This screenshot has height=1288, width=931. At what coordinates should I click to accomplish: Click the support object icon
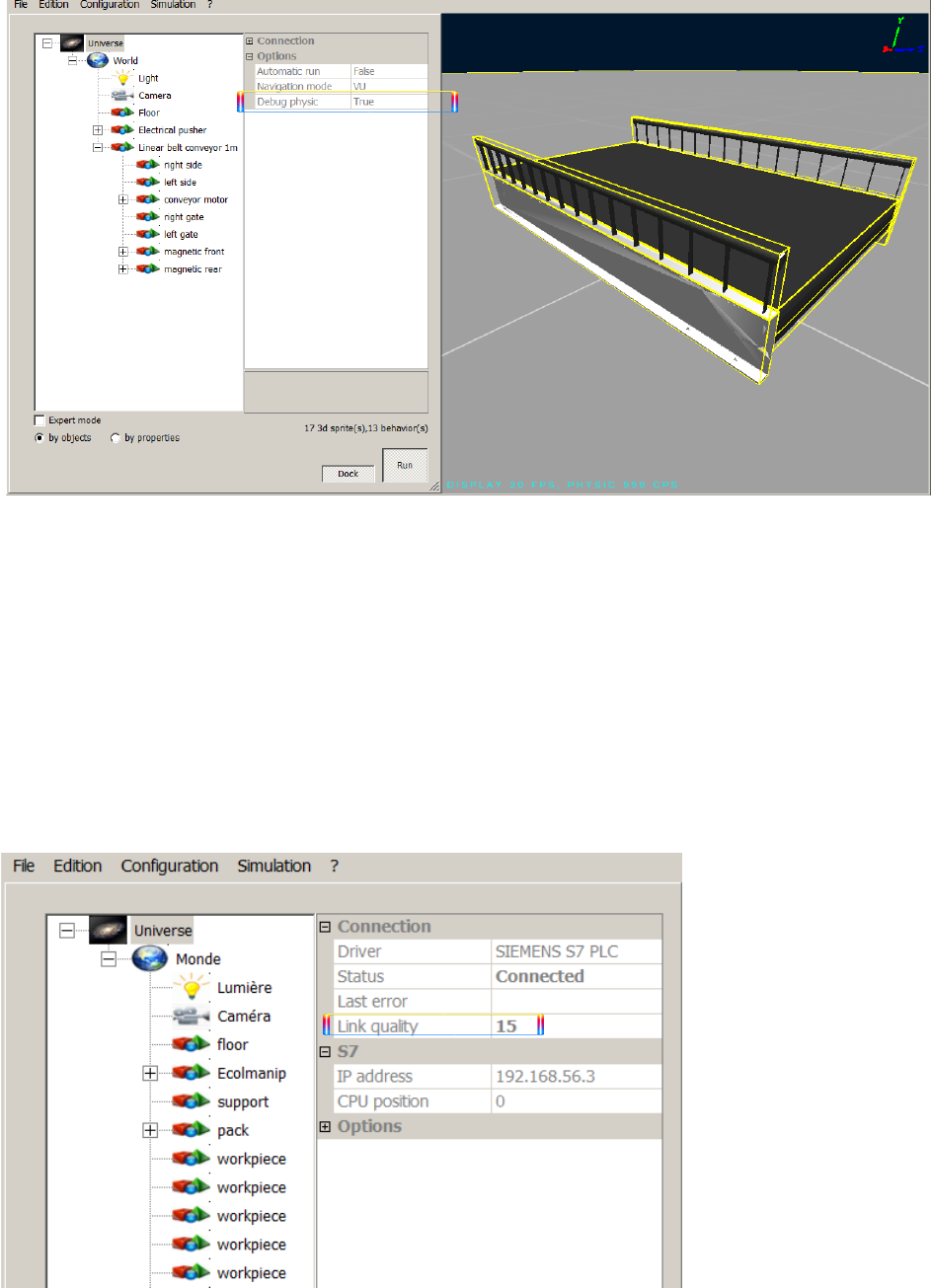point(192,1101)
